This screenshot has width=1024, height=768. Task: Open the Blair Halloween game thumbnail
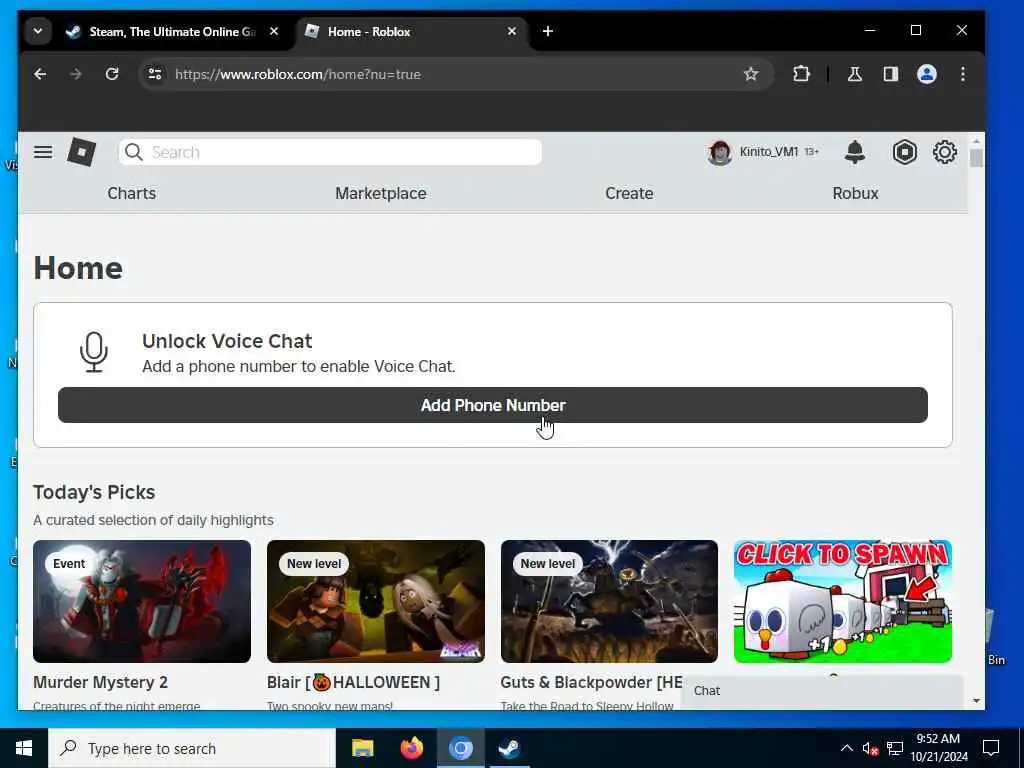click(x=376, y=601)
